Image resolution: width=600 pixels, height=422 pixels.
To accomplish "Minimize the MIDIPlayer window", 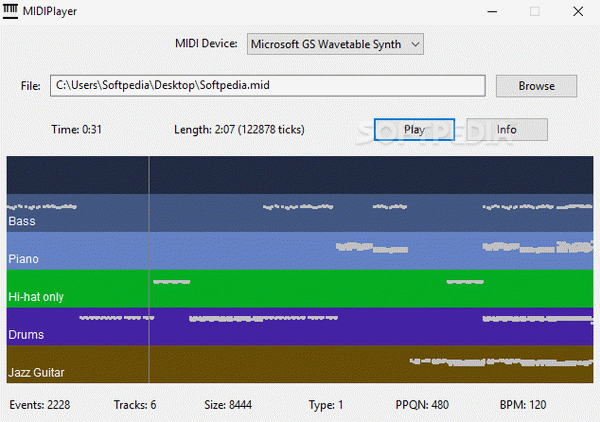I will (x=492, y=11).
